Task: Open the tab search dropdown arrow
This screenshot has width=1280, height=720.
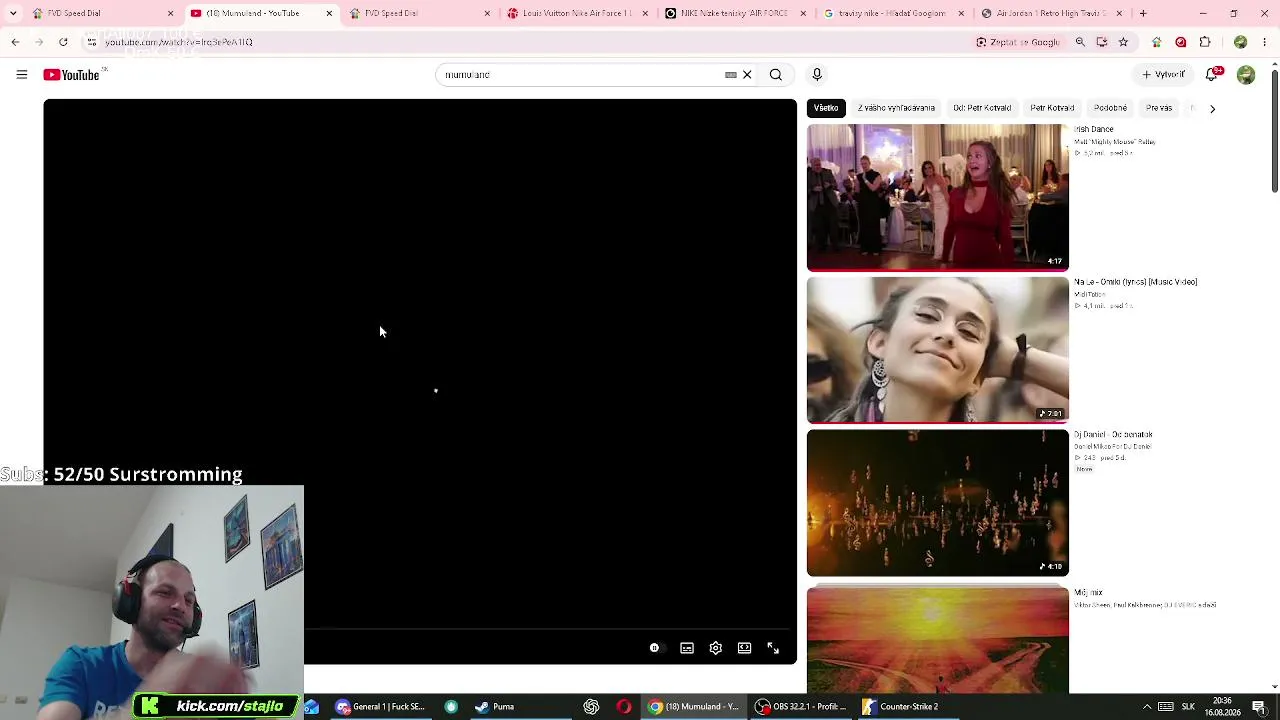Action: (13, 14)
